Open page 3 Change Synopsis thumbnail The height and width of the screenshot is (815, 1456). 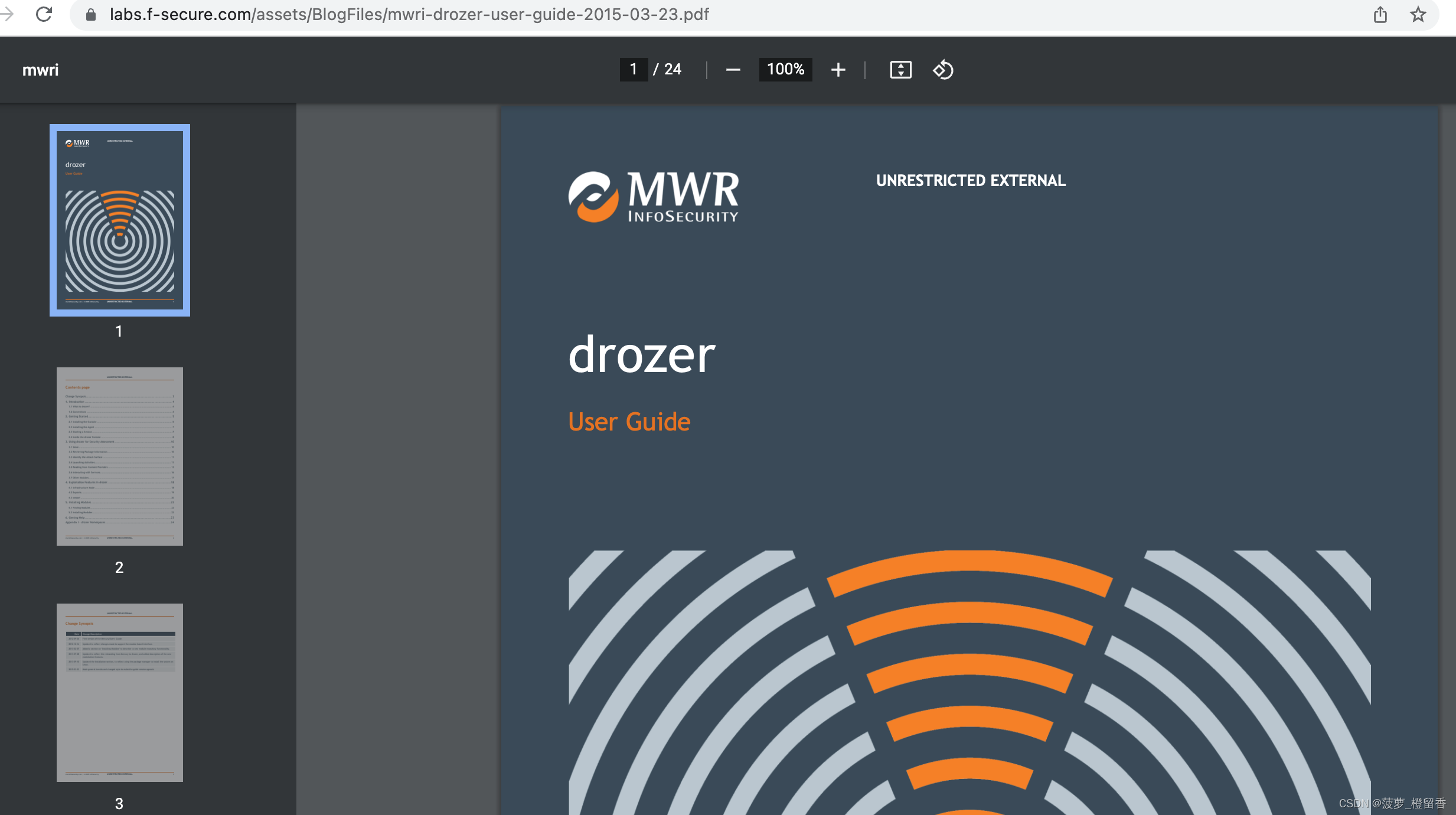coord(120,692)
